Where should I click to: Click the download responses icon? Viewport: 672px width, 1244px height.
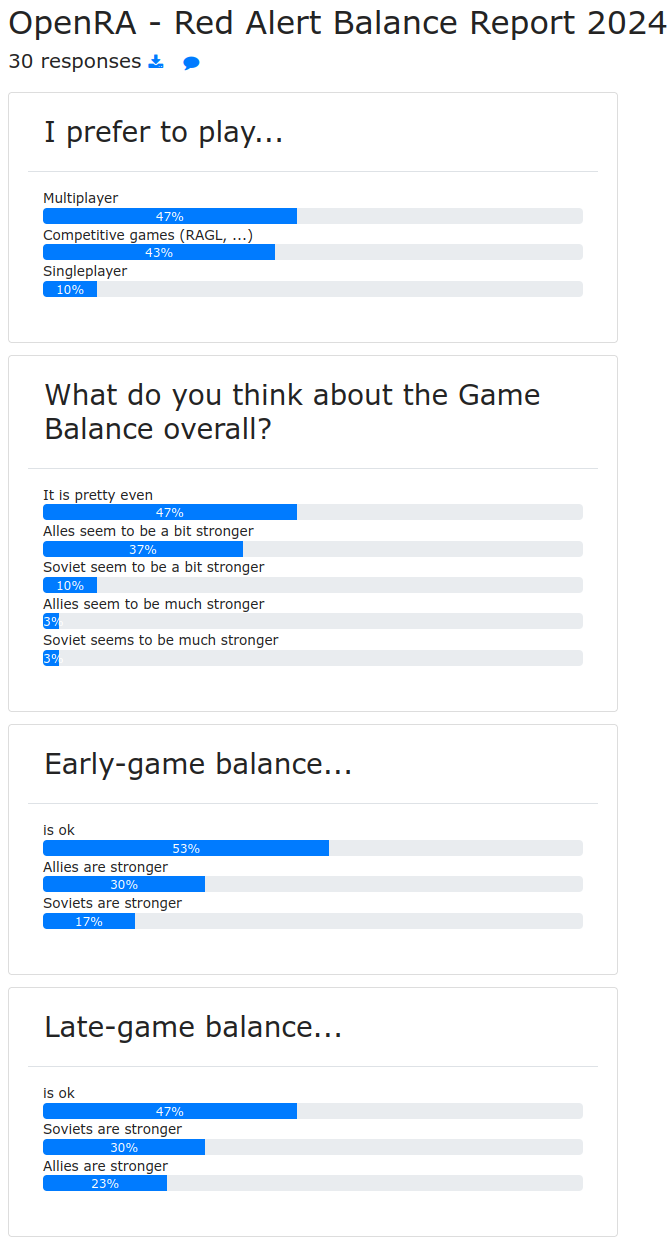point(156,62)
